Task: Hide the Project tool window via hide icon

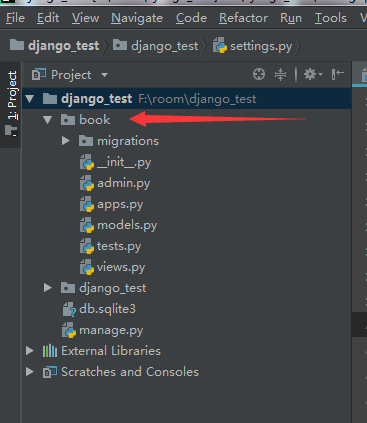Action: (x=337, y=74)
